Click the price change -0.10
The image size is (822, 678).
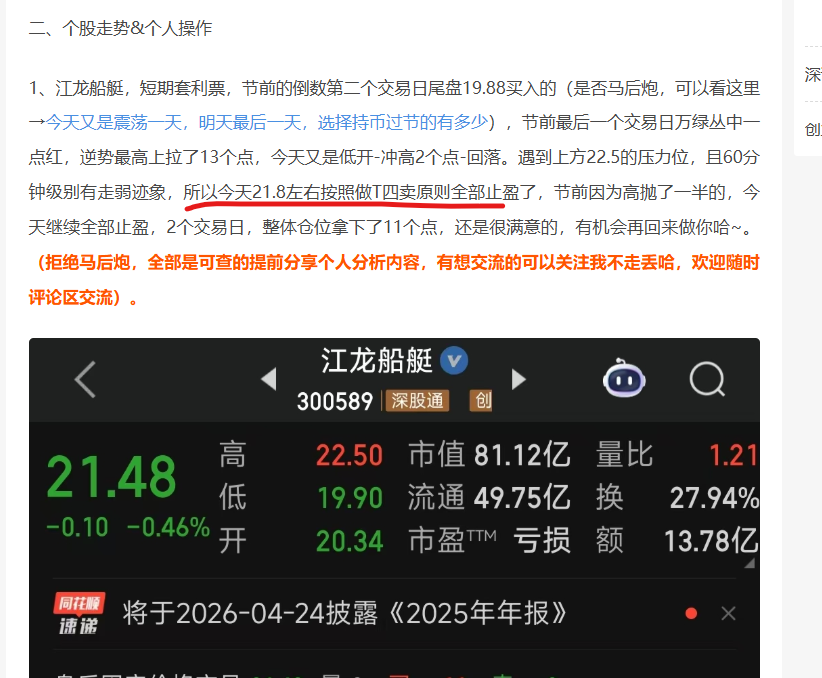point(78,528)
